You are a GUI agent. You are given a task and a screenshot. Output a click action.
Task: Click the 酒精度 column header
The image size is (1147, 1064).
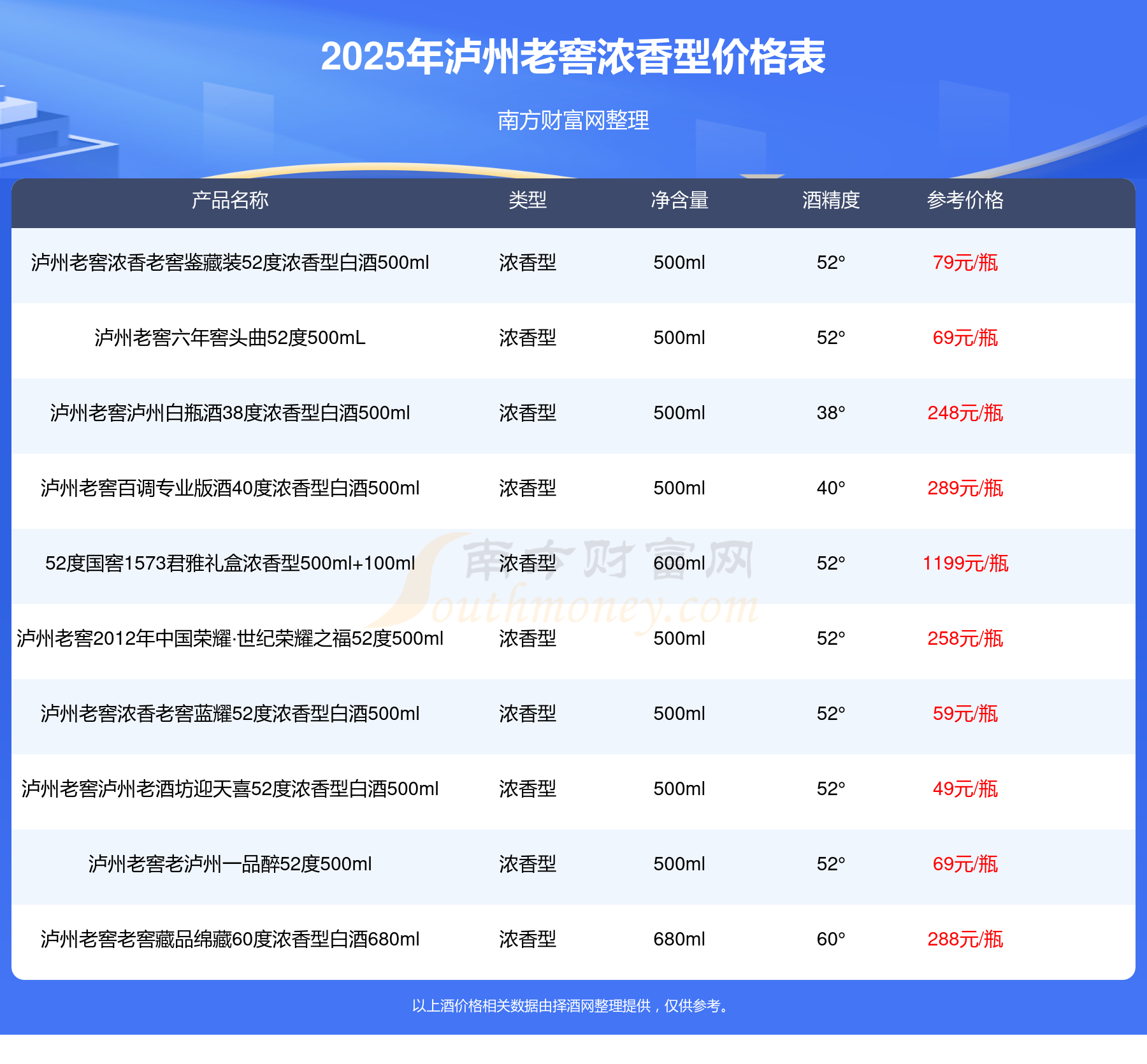[x=831, y=200]
